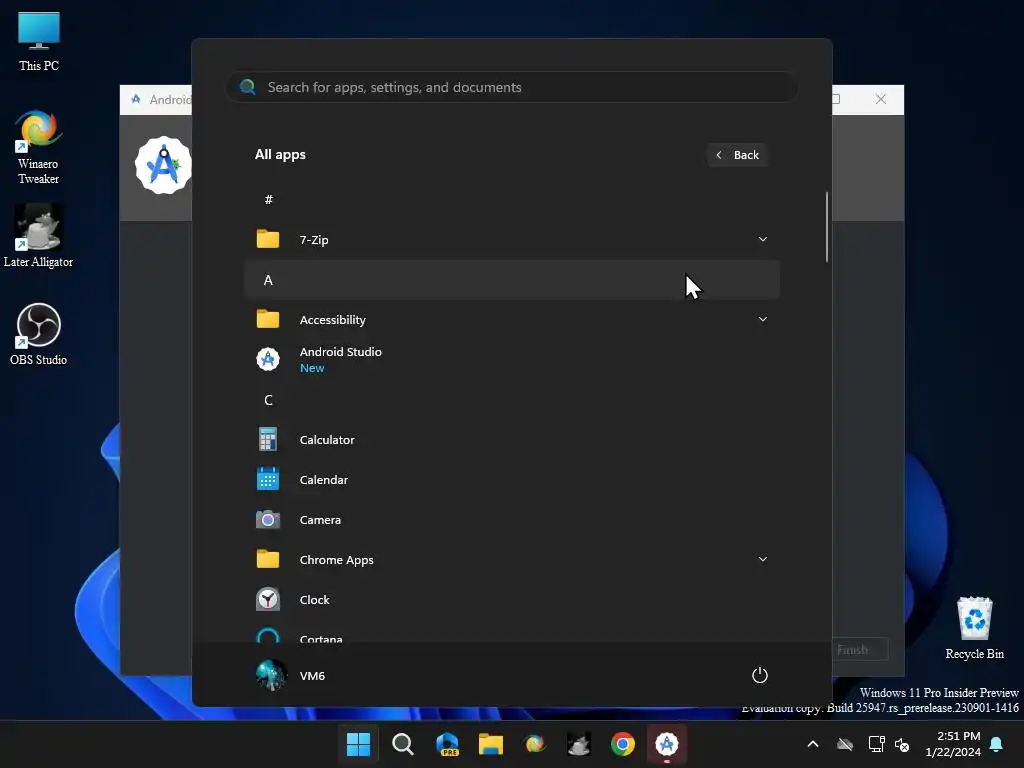Select the Recycle Bin desktop icon
Viewport: 1024px width, 768px height.
click(x=974, y=628)
